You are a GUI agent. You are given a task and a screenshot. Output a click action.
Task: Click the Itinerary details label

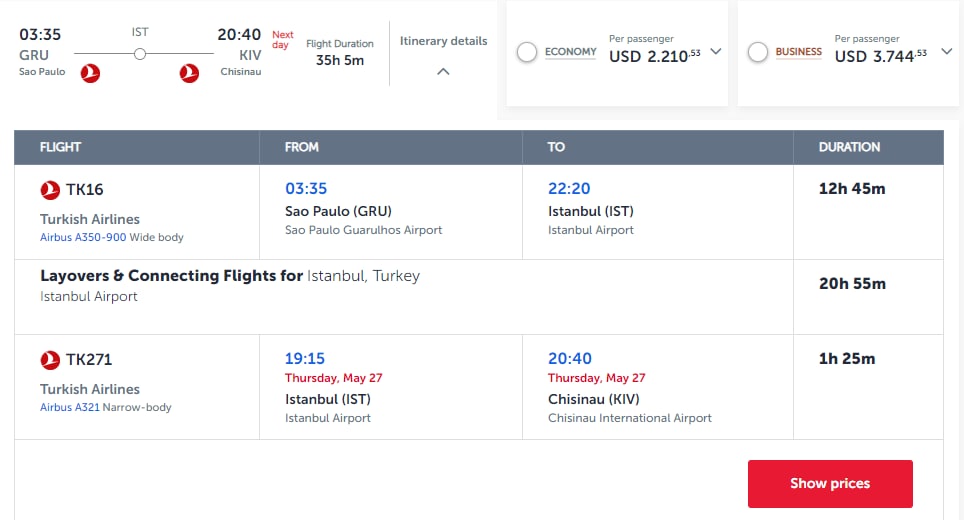(x=443, y=41)
